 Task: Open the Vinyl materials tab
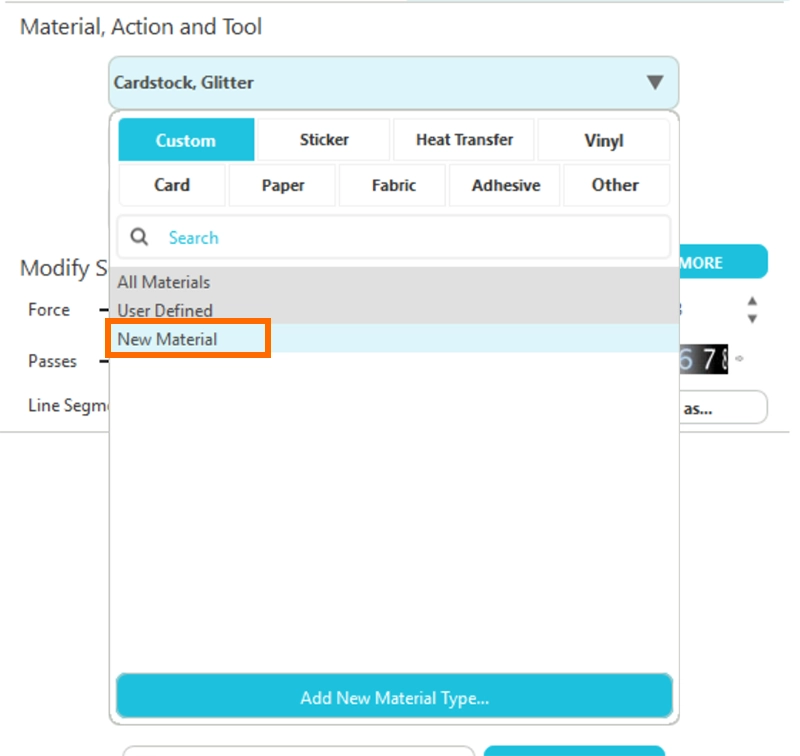tap(603, 140)
